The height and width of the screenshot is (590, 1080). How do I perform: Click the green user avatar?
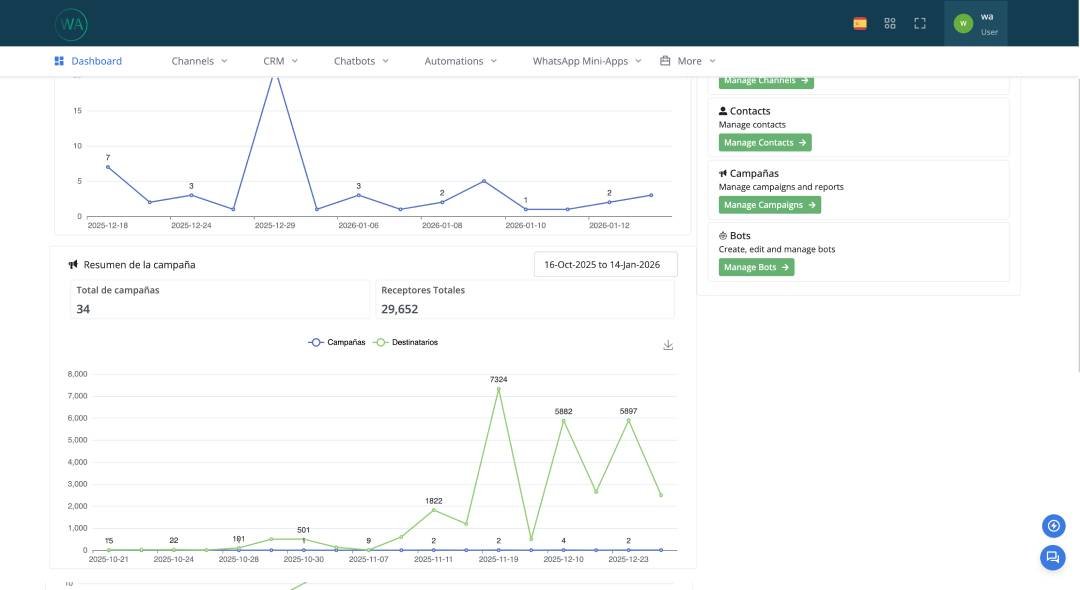coord(963,23)
